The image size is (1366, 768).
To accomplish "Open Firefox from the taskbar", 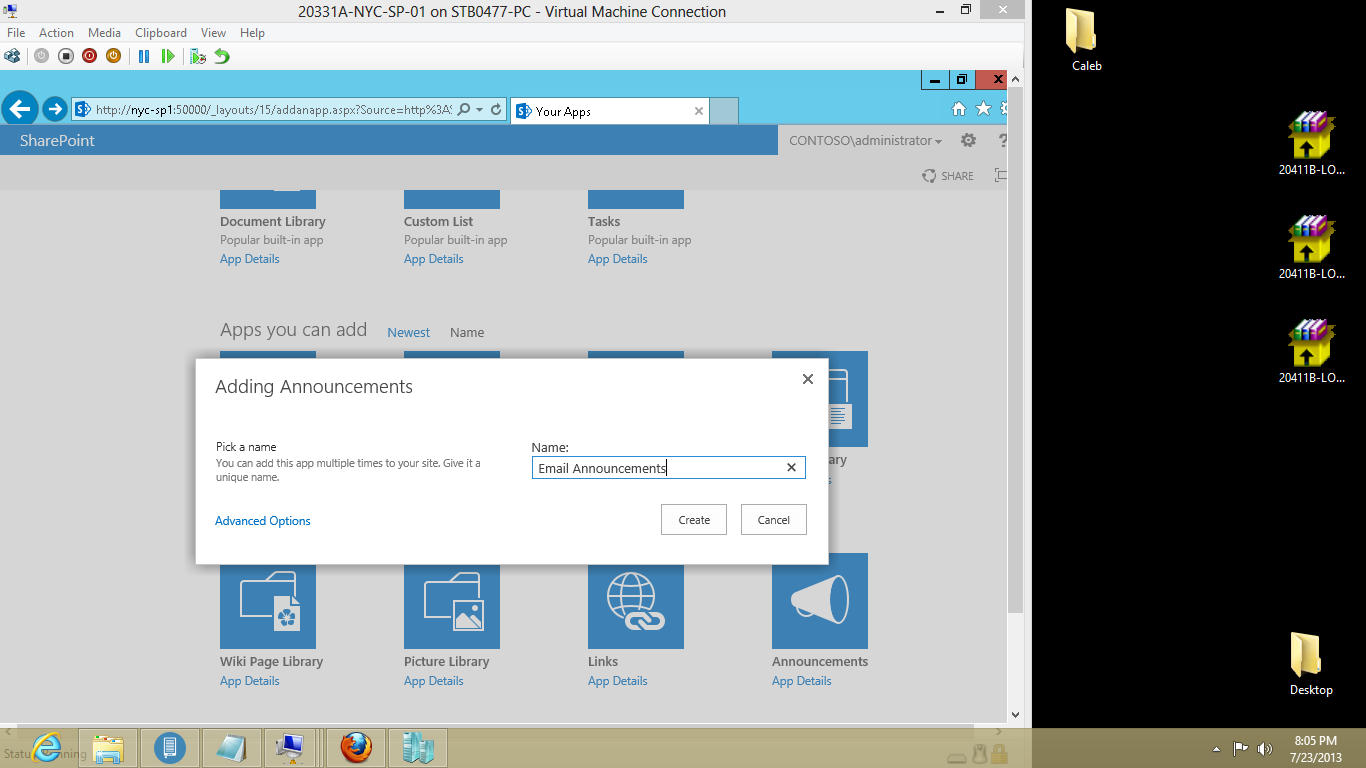I will point(356,747).
